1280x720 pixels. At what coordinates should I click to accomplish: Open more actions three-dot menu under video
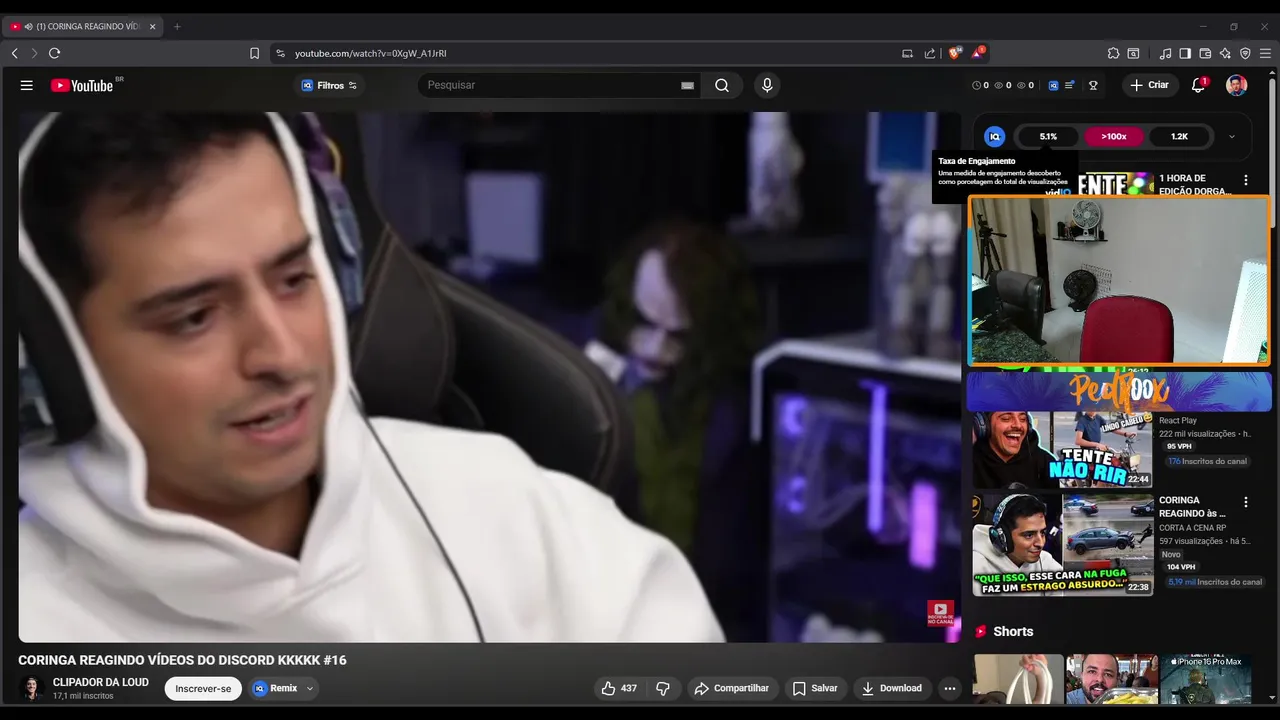coord(949,688)
